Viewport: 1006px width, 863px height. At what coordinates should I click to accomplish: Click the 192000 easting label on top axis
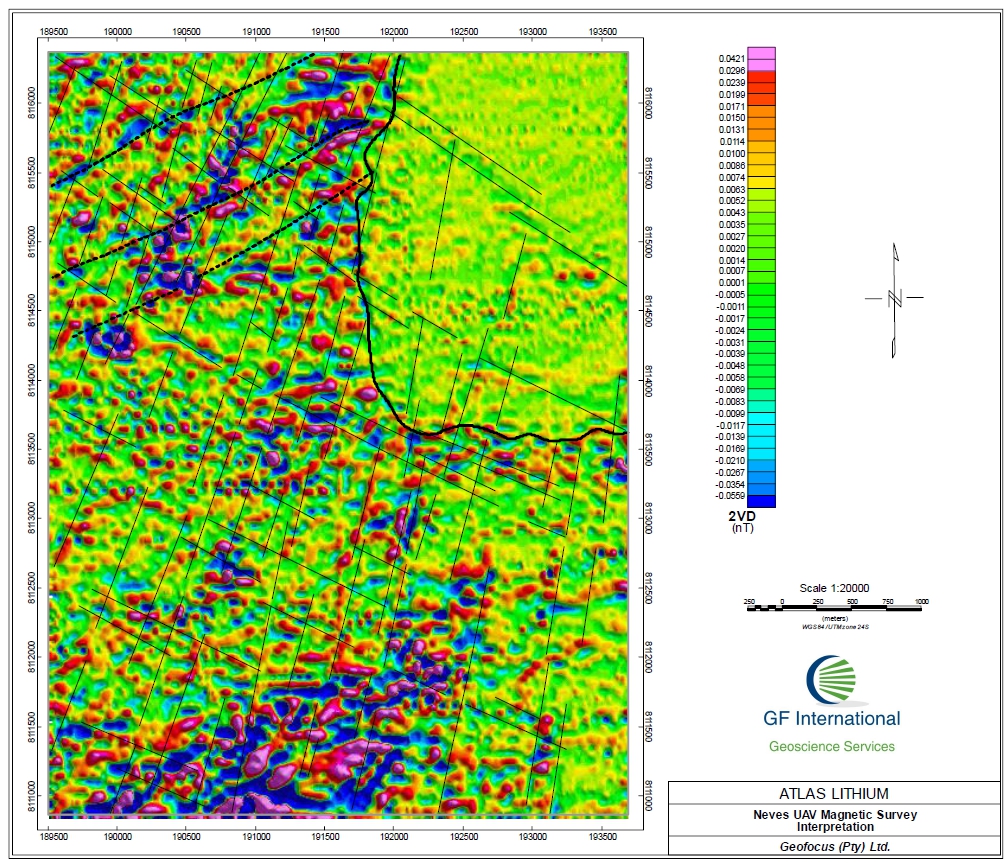coord(394,32)
